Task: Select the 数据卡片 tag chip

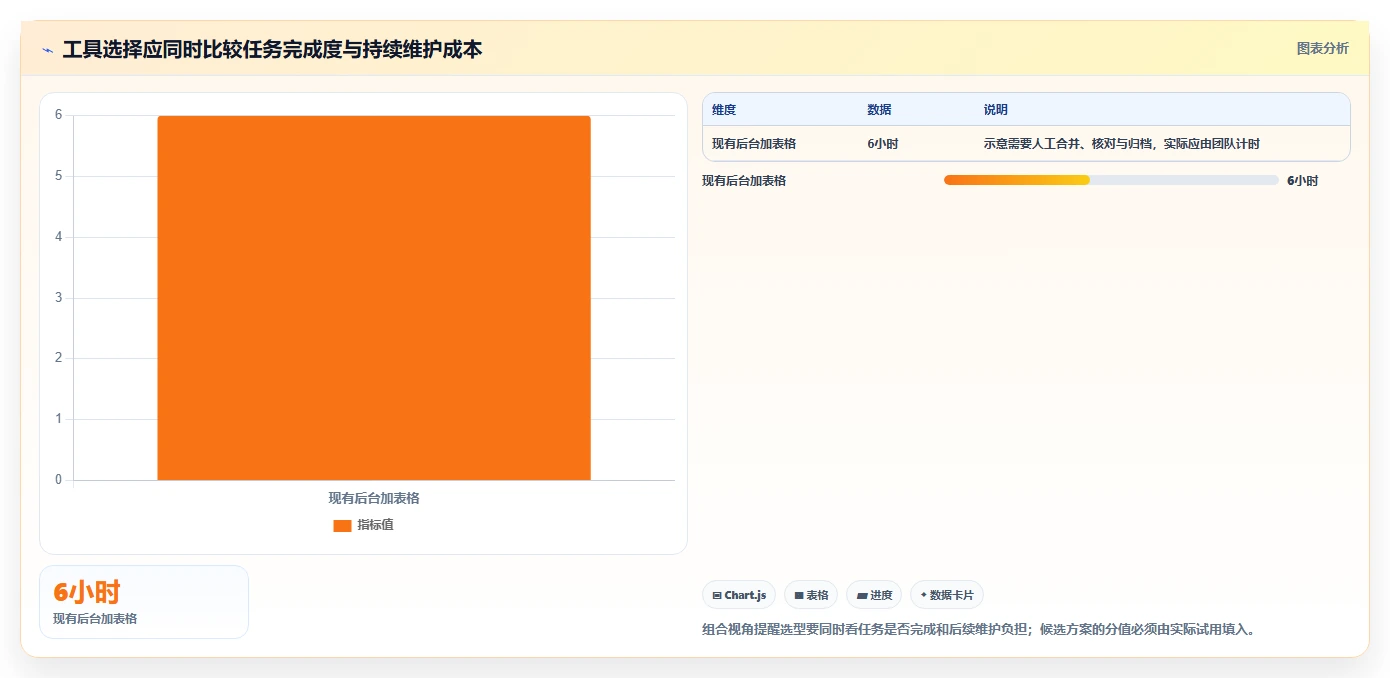Action: click(x=947, y=595)
